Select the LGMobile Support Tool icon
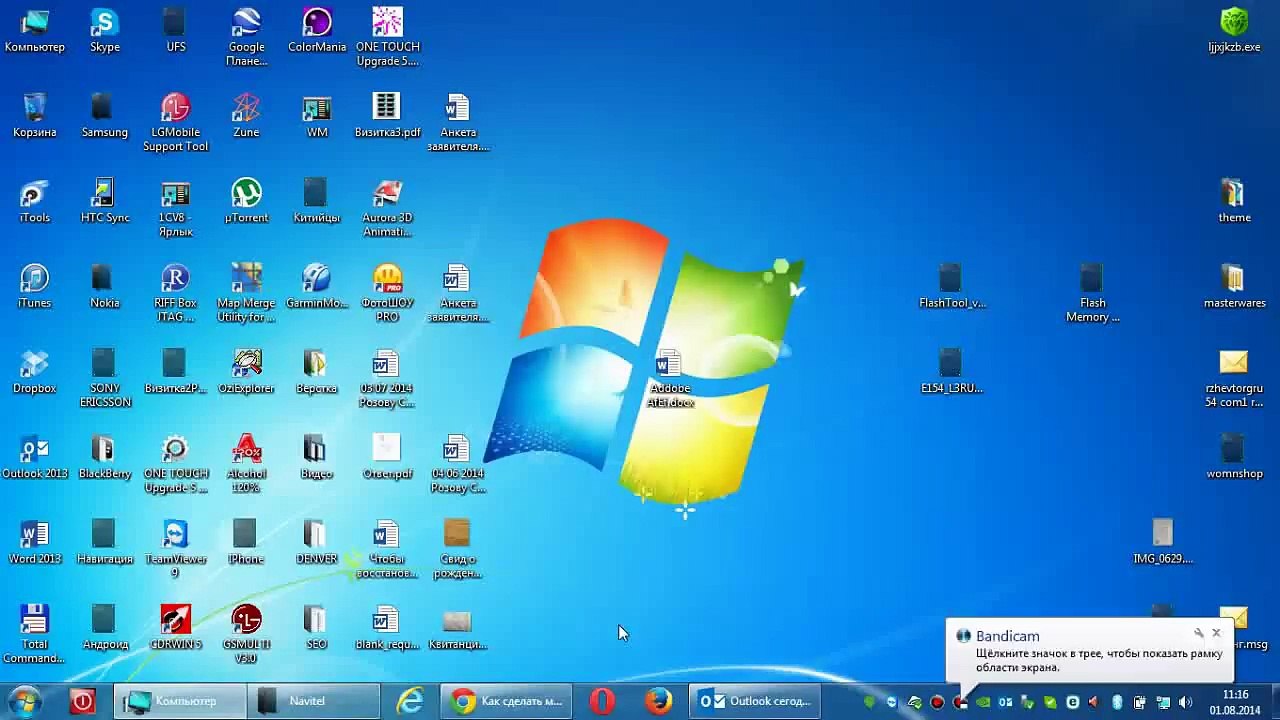Screen dimensions: 1280x720 [175, 122]
